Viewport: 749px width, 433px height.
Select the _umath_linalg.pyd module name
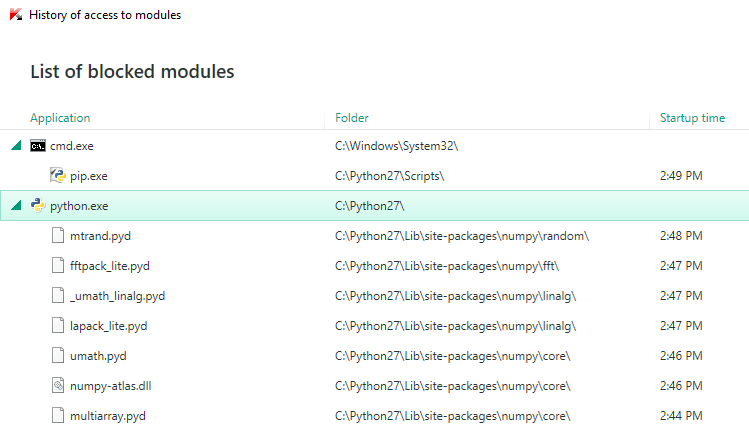tap(118, 296)
